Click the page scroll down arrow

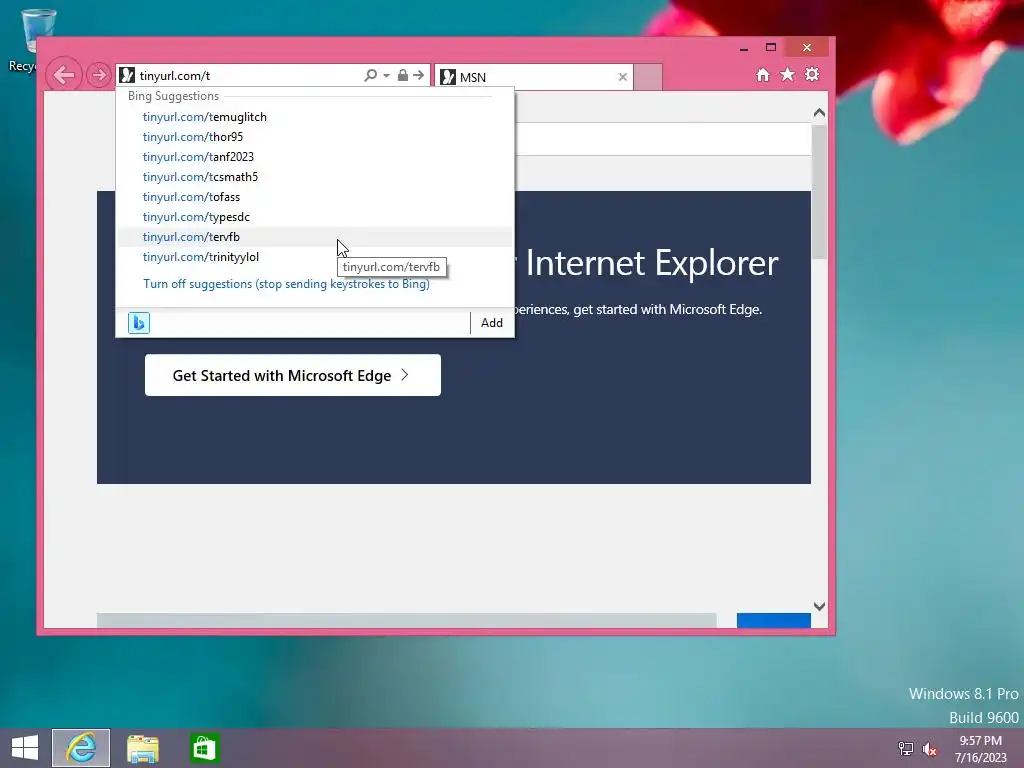(x=819, y=606)
